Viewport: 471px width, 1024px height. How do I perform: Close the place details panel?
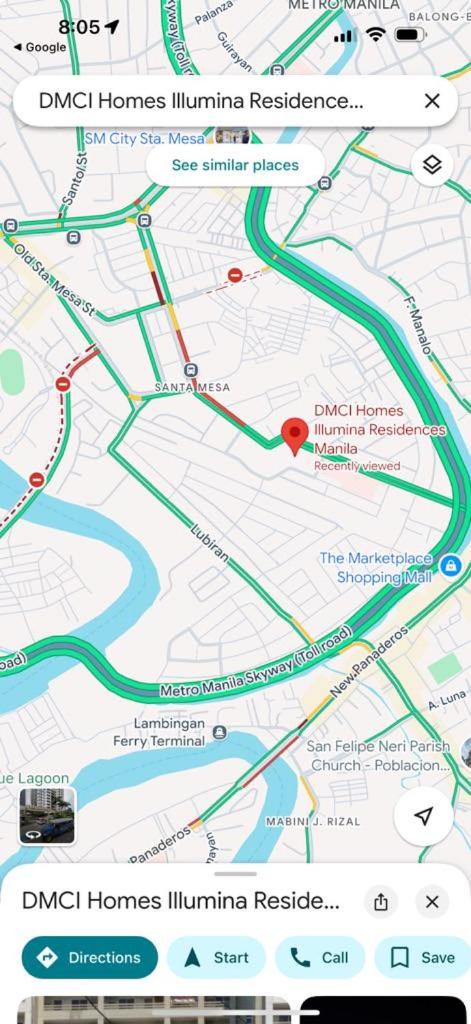click(432, 902)
